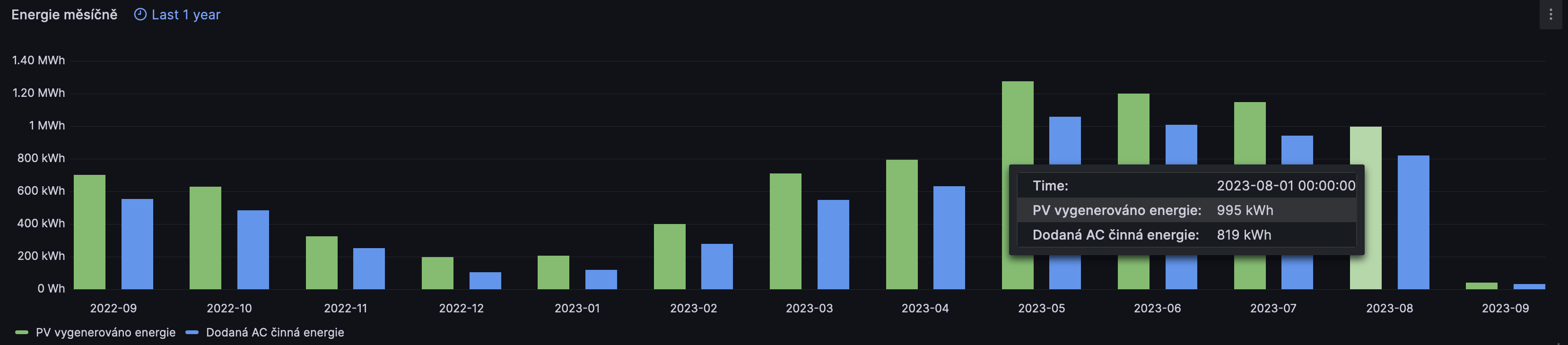
Task: Click the 0 Wh y-axis label
Action: (51, 288)
